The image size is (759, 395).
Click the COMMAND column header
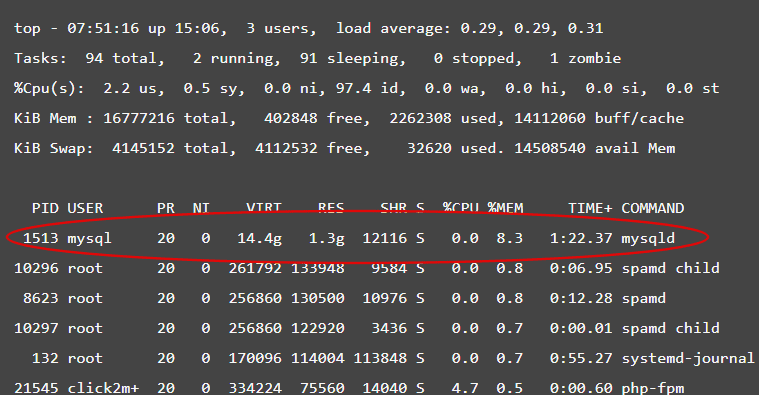[x=653, y=208]
